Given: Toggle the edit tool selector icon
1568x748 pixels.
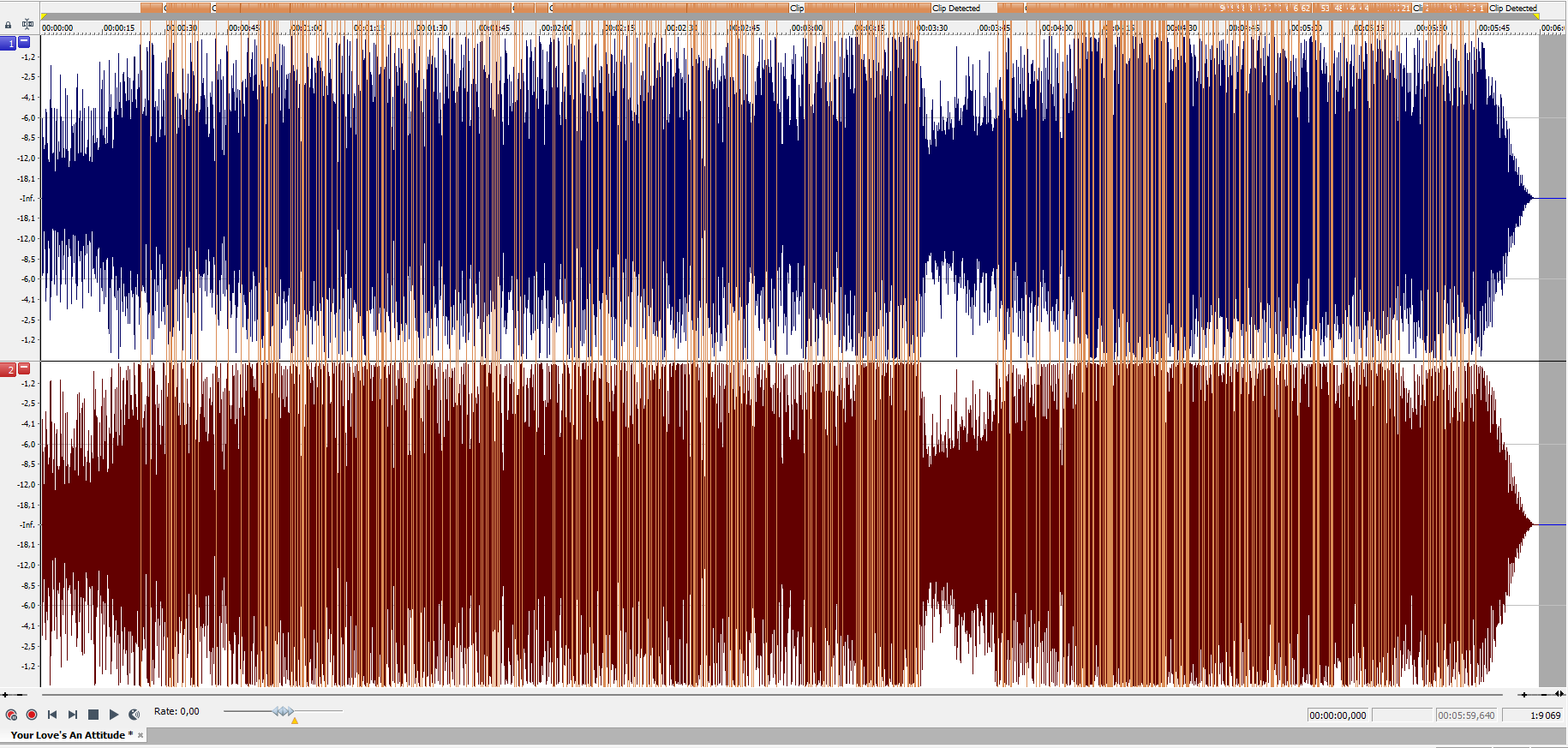Looking at the screenshot, I should [27, 24].
